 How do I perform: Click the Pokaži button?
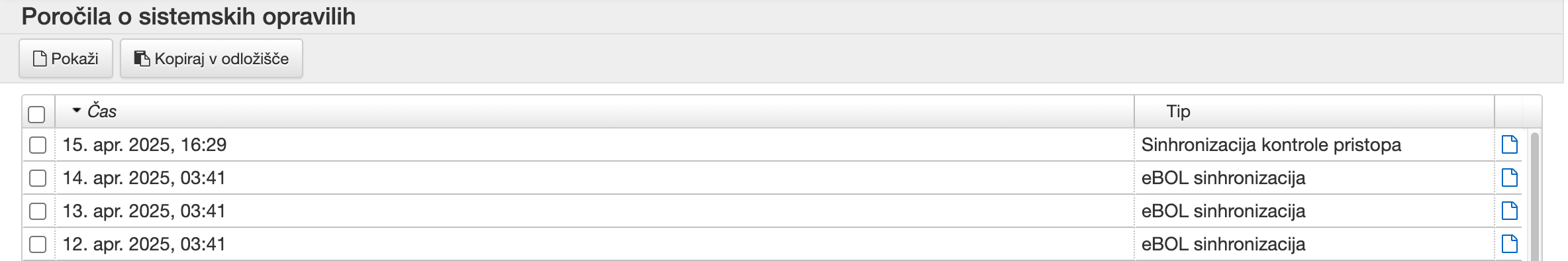coord(66,59)
